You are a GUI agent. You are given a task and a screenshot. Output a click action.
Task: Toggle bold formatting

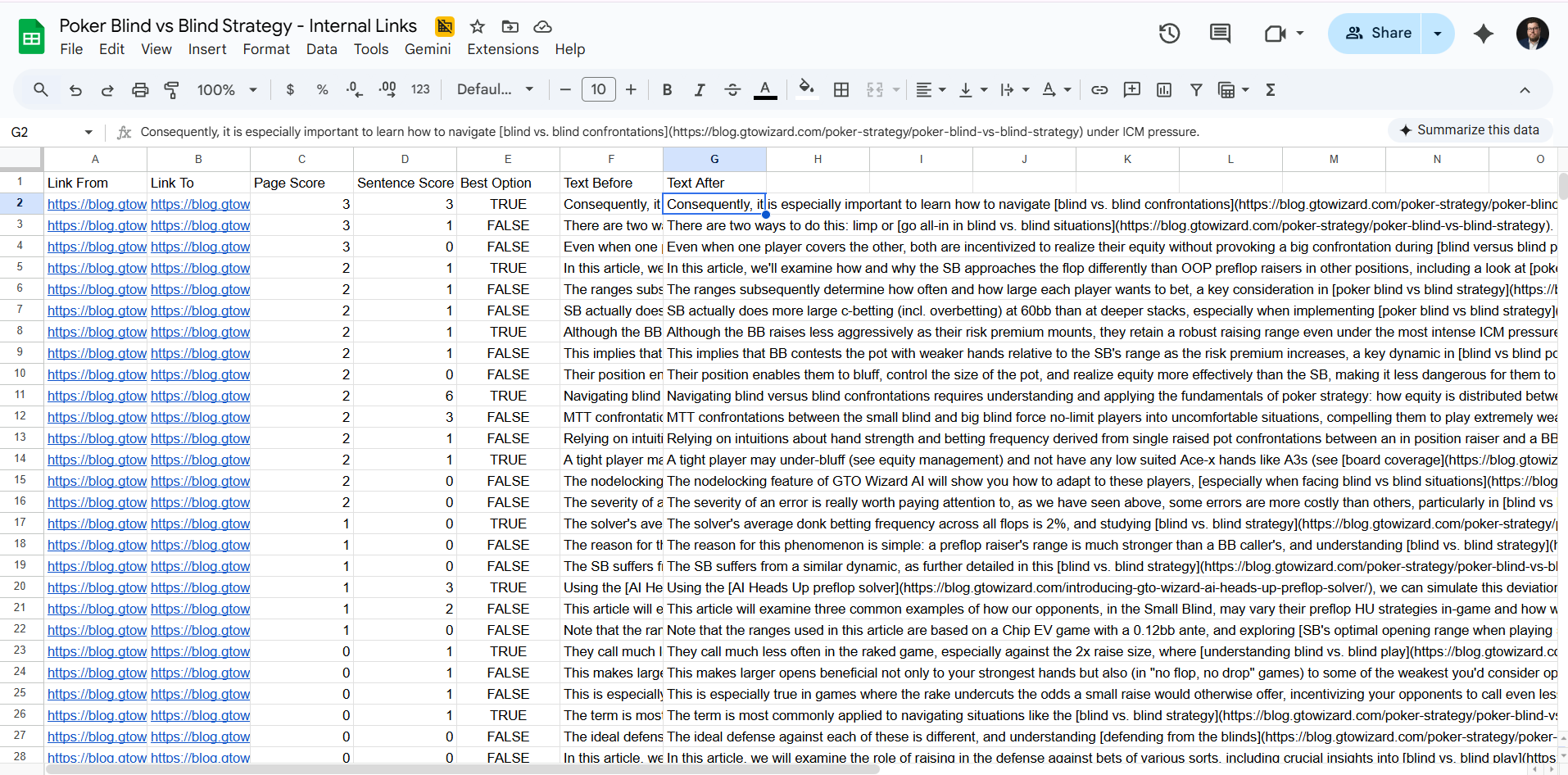(667, 89)
